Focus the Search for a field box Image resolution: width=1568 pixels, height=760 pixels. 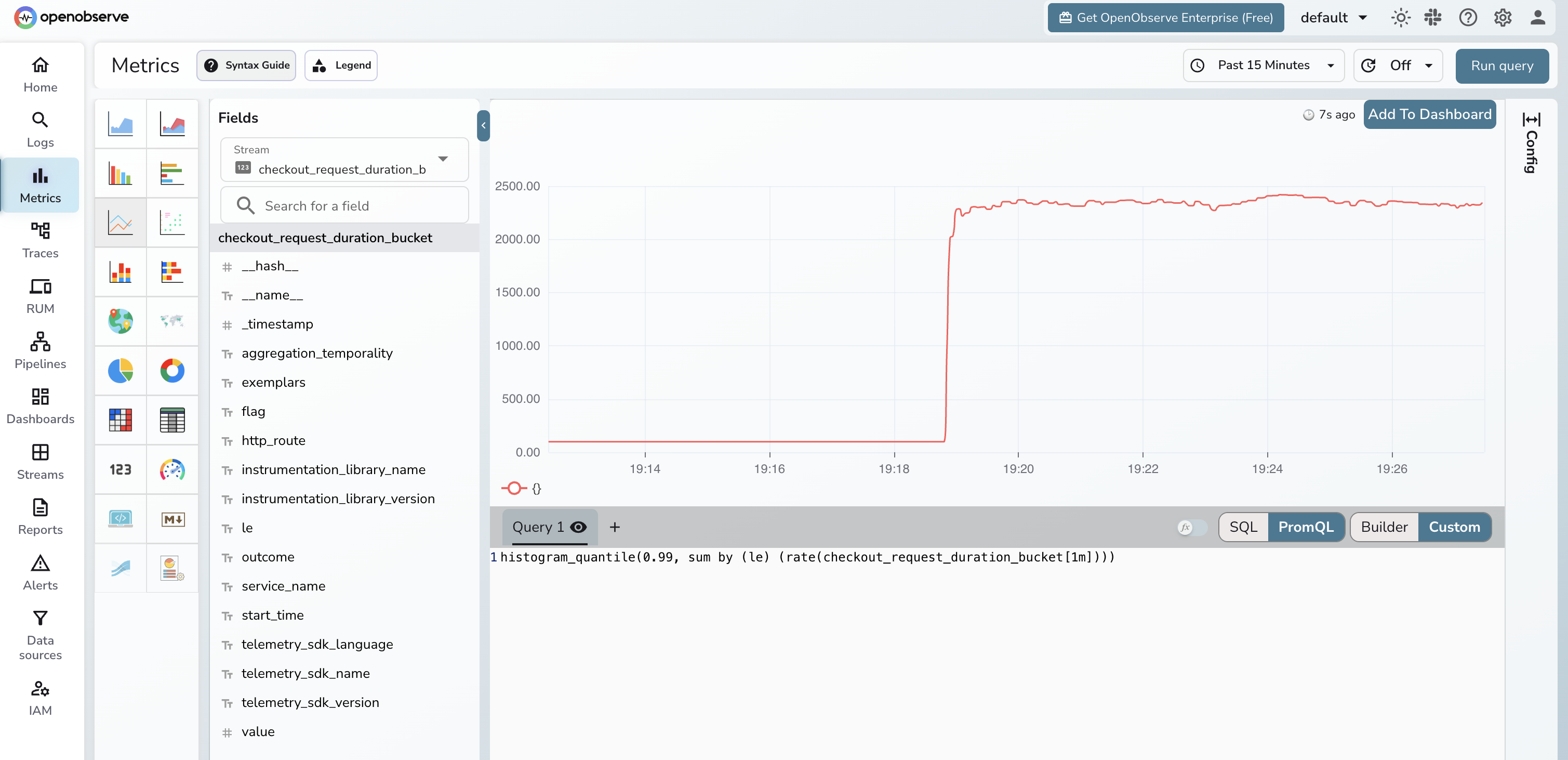[x=344, y=206]
